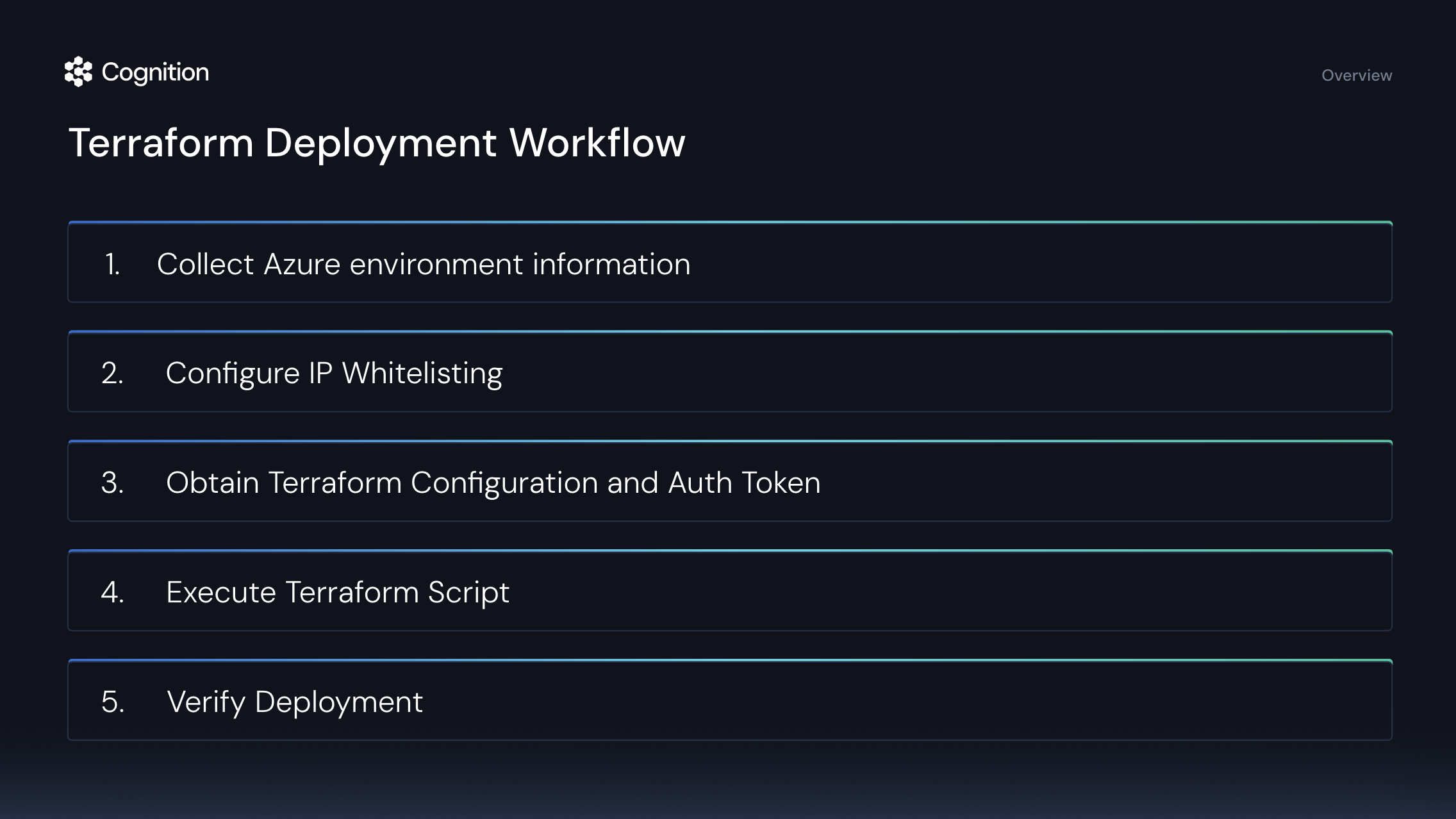Click the number 5. in fifth step
Image resolution: width=1456 pixels, height=819 pixels.
[x=112, y=702]
